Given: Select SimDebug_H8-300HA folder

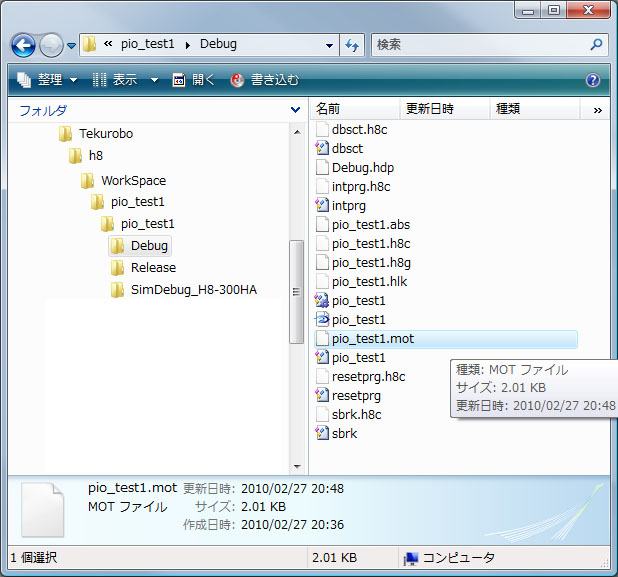Looking at the screenshot, I should tap(193, 289).
